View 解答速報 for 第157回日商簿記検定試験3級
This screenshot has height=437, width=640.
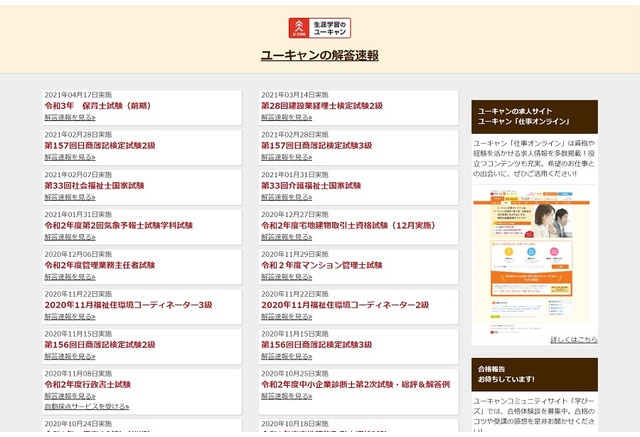coord(287,157)
